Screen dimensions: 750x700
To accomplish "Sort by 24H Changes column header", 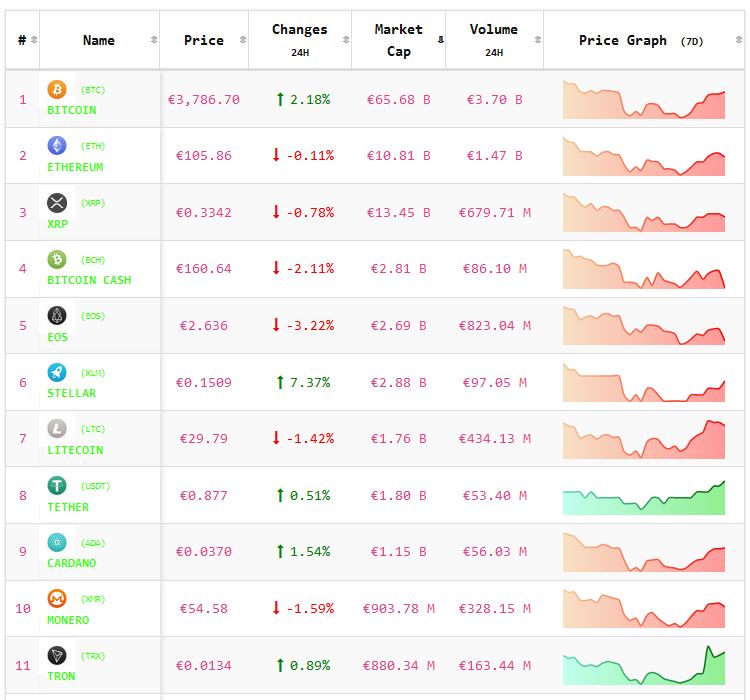I will coord(299,40).
